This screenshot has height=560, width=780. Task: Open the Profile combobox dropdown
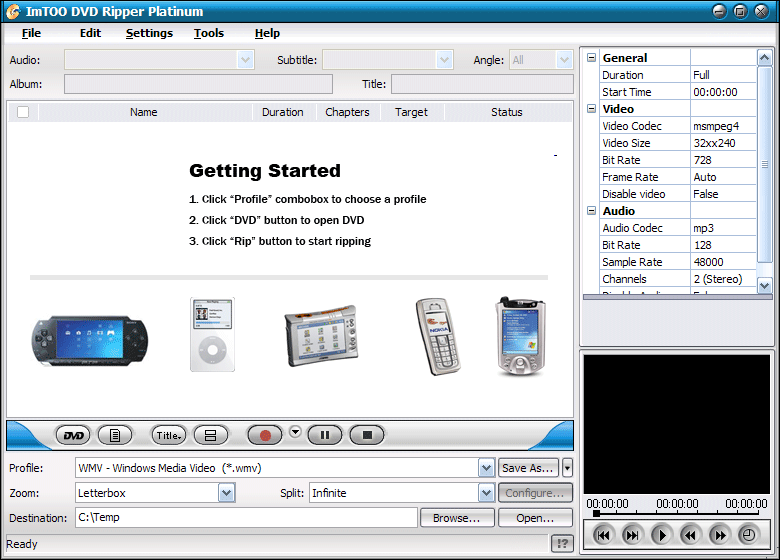tap(486, 467)
